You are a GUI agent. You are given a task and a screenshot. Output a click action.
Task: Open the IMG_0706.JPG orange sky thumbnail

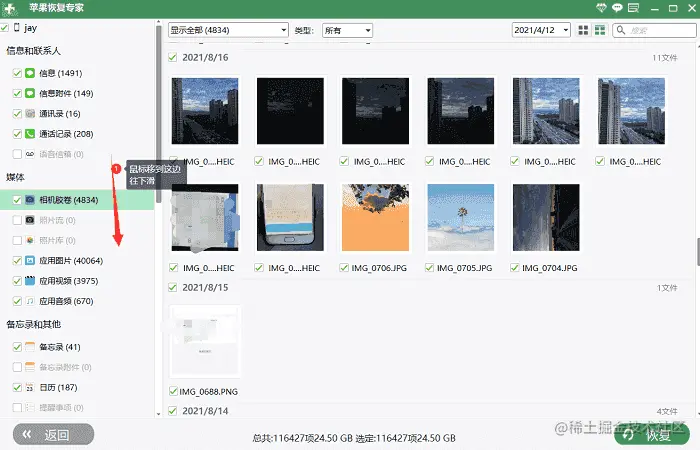[375, 217]
